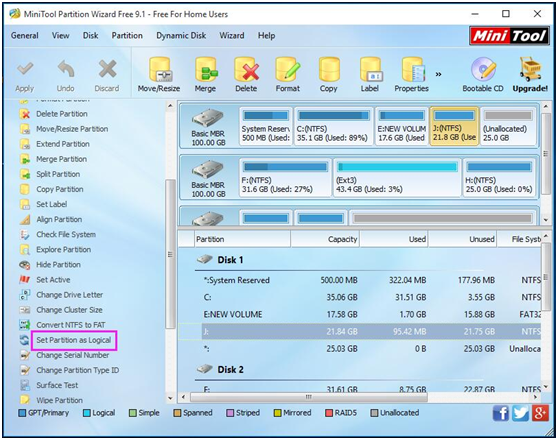Viewport: 558px width, 440px height.
Task: Click the Delete Partition sidebar icon
Action: coord(25,114)
